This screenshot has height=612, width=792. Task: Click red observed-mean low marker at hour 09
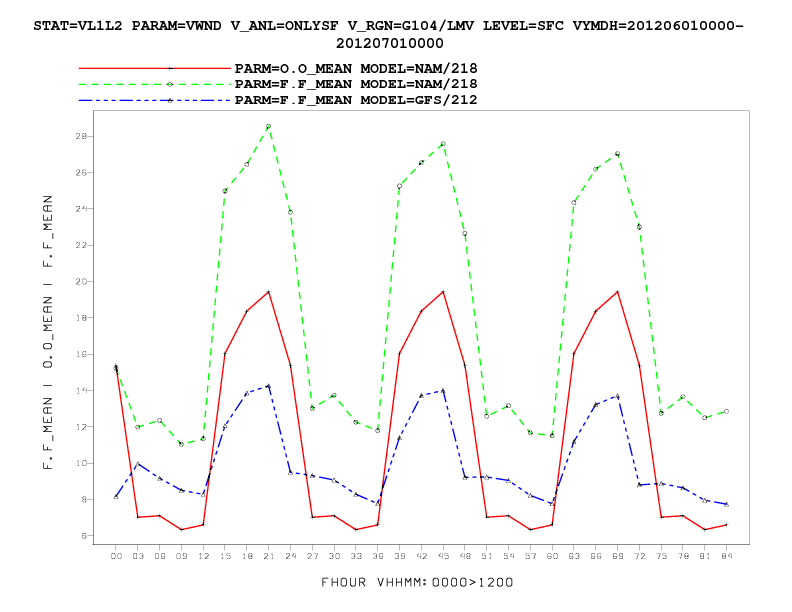(181, 530)
